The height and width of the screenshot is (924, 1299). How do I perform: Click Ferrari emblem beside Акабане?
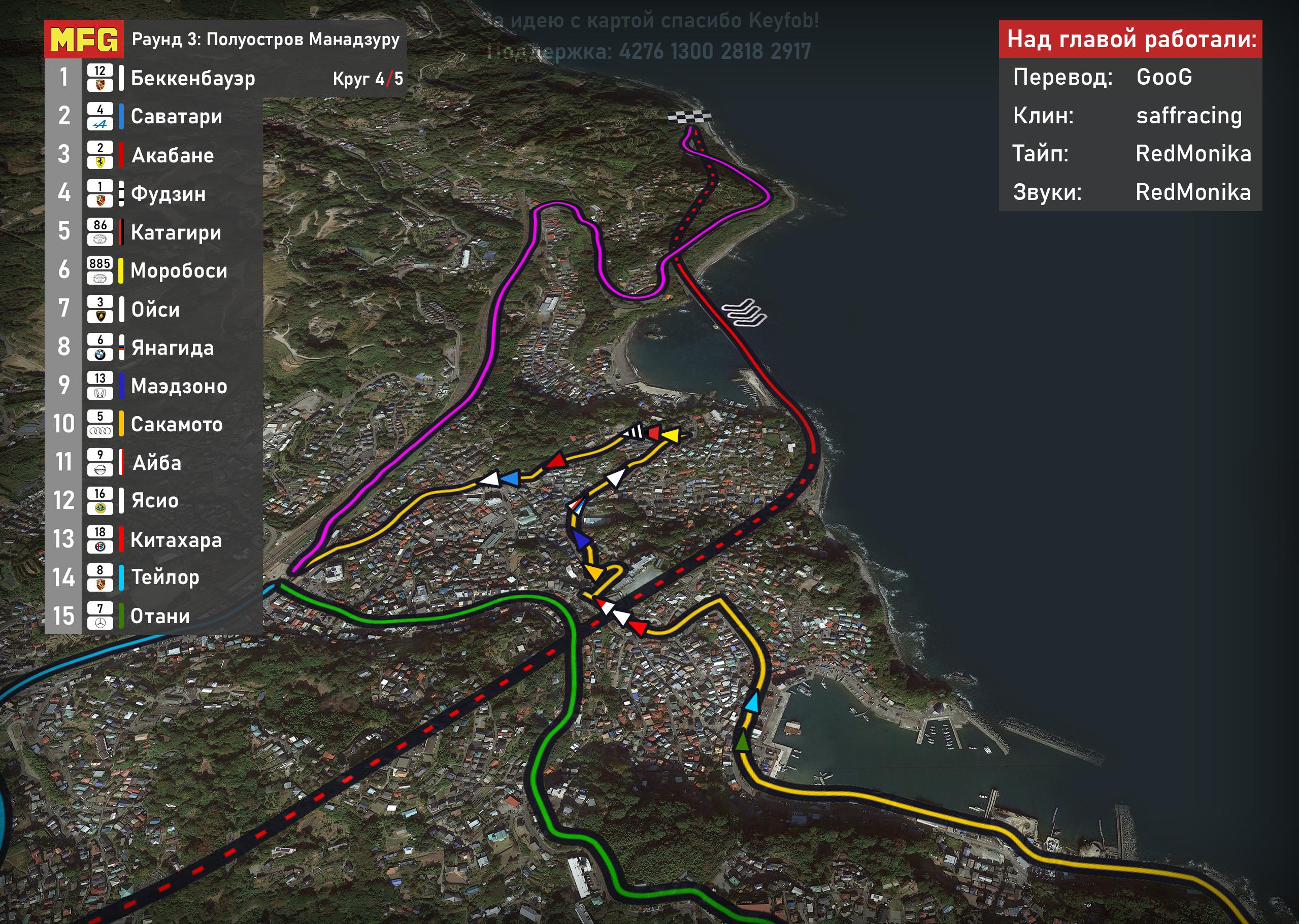[x=100, y=163]
